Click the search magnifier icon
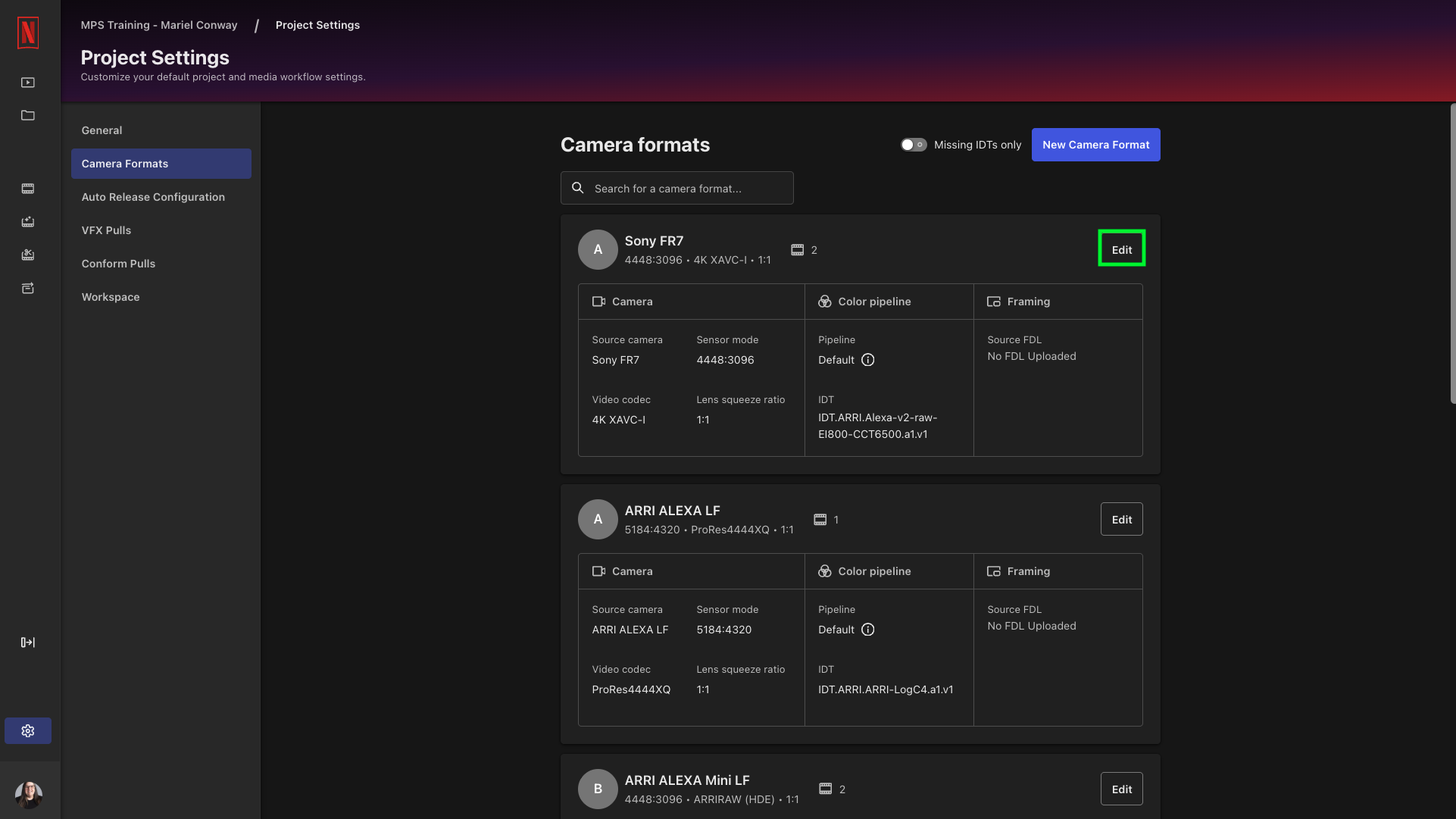 click(x=578, y=188)
